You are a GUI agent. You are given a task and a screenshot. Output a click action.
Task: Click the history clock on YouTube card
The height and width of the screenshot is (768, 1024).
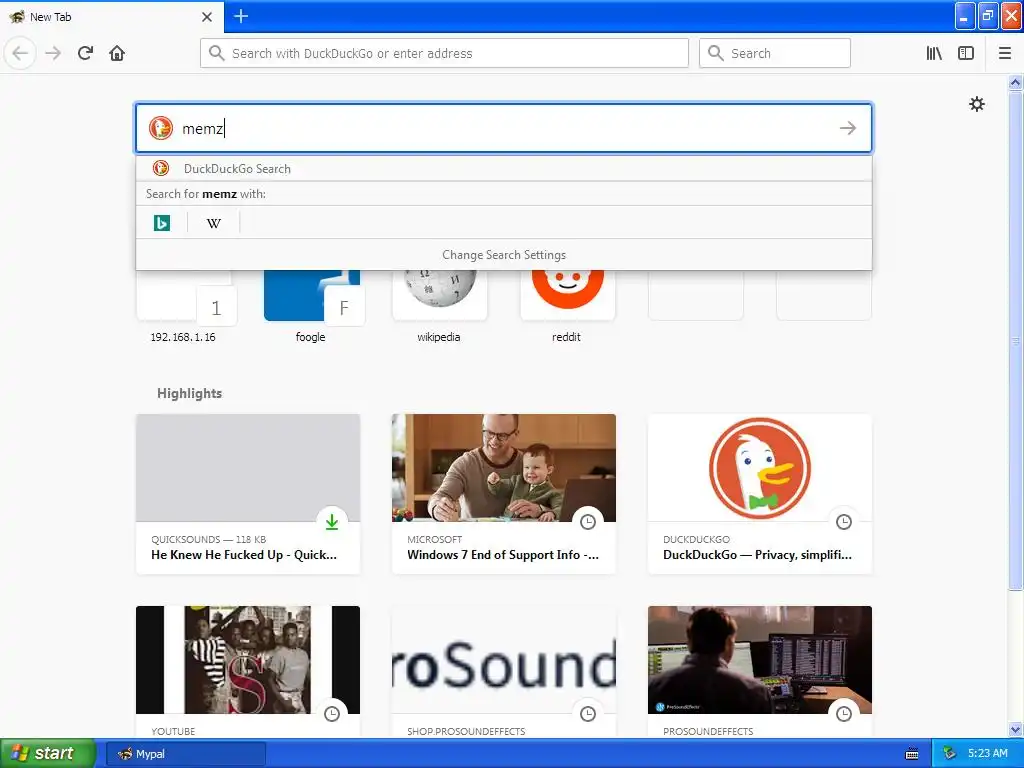coord(332,714)
